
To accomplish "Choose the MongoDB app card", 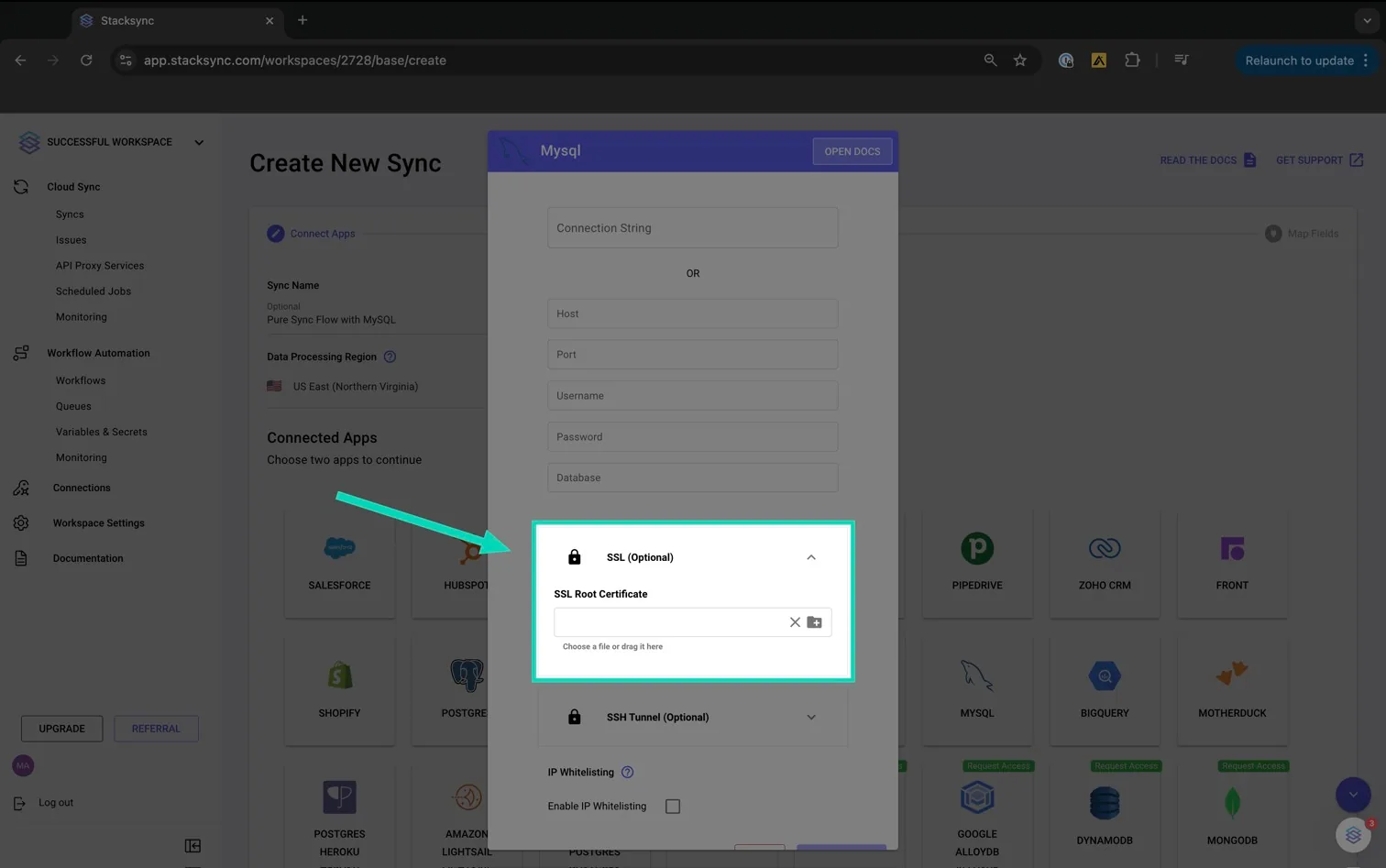I will pyautogui.click(x=1232, y=816).
